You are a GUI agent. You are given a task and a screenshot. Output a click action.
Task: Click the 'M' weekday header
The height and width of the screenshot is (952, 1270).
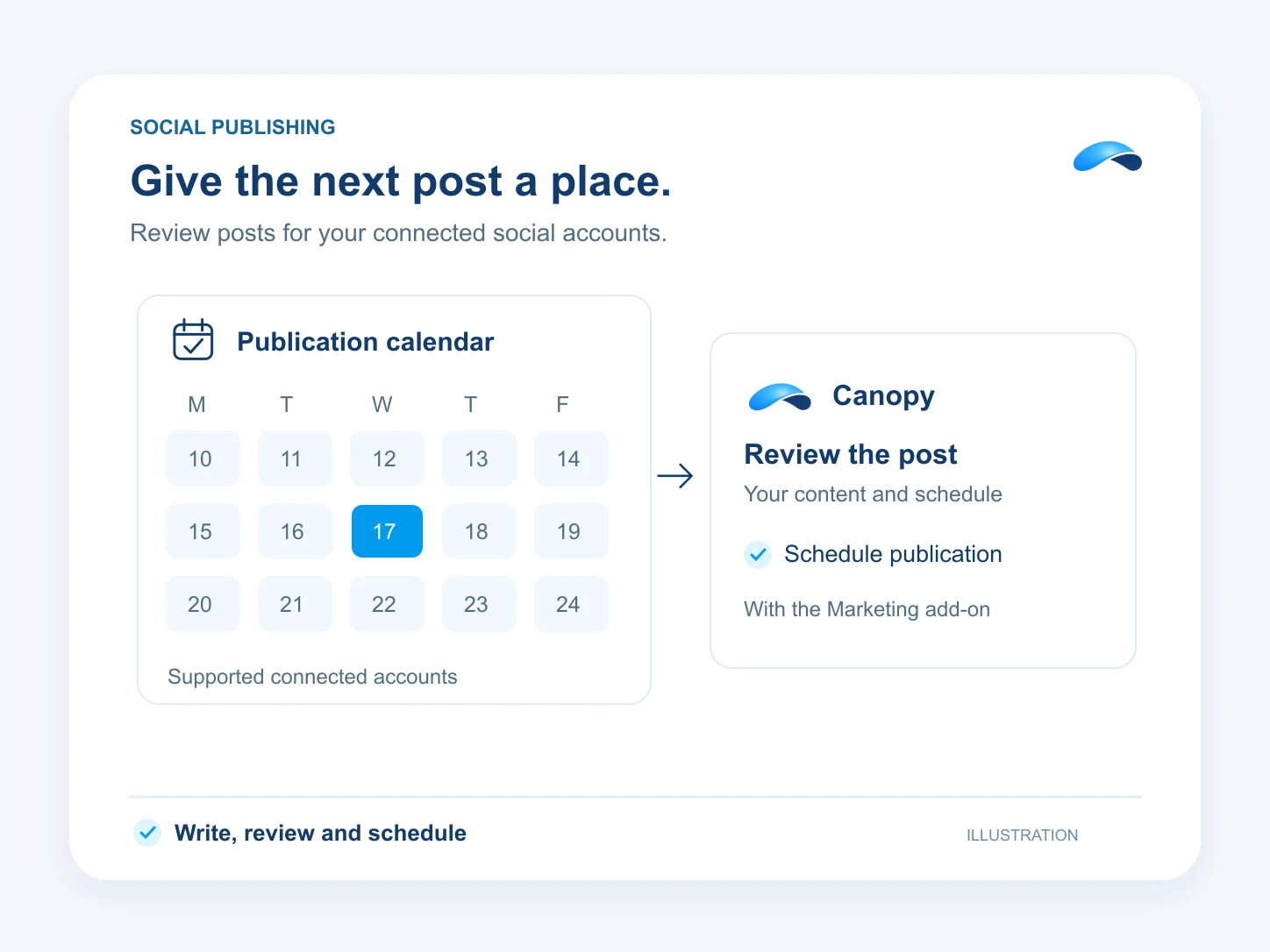tap(196, 404)
